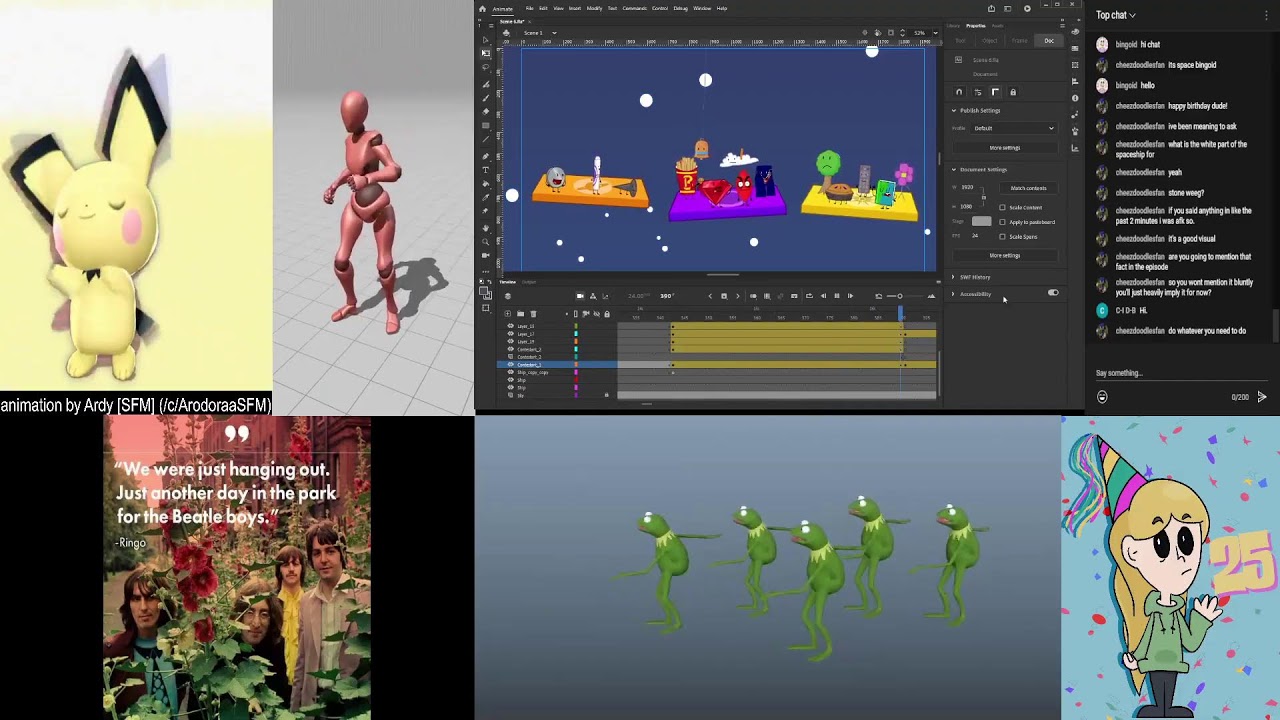
Task: Select the Free Transform tool
Action: pyautogui.click(x=486, y=53)
